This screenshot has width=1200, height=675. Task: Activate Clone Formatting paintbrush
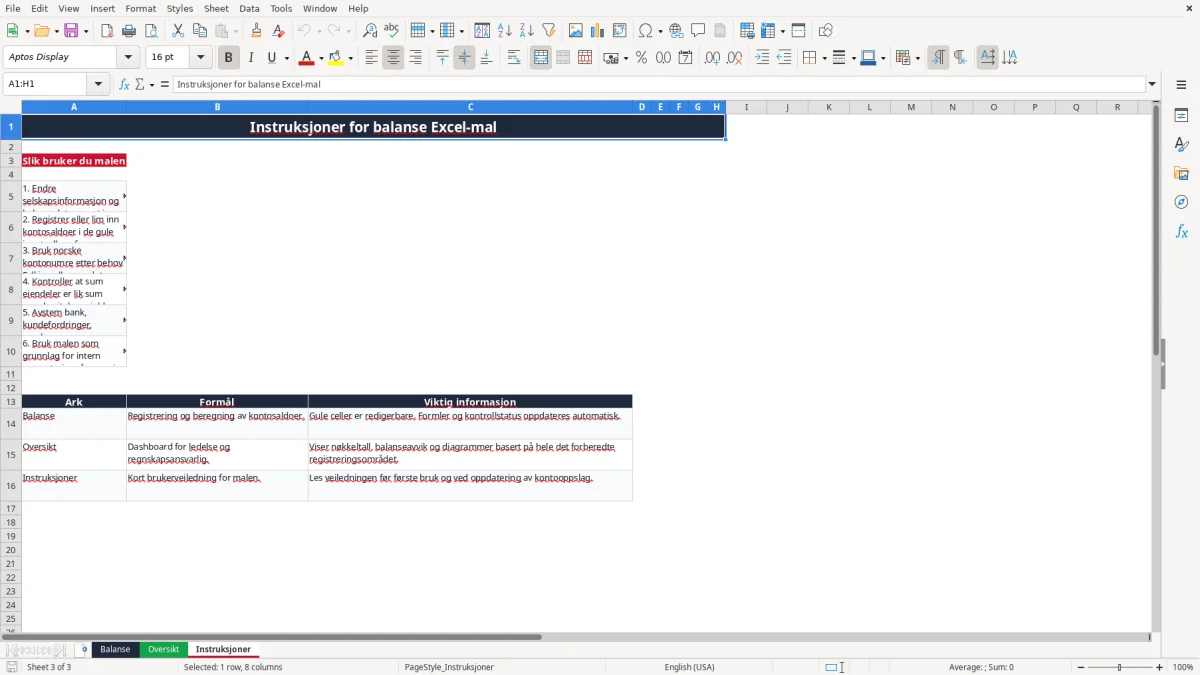pyautogui.click(x=257, y=31)
